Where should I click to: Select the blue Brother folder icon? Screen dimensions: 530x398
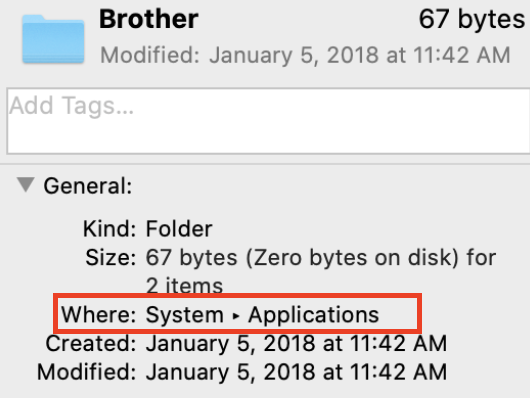point(53,39)
